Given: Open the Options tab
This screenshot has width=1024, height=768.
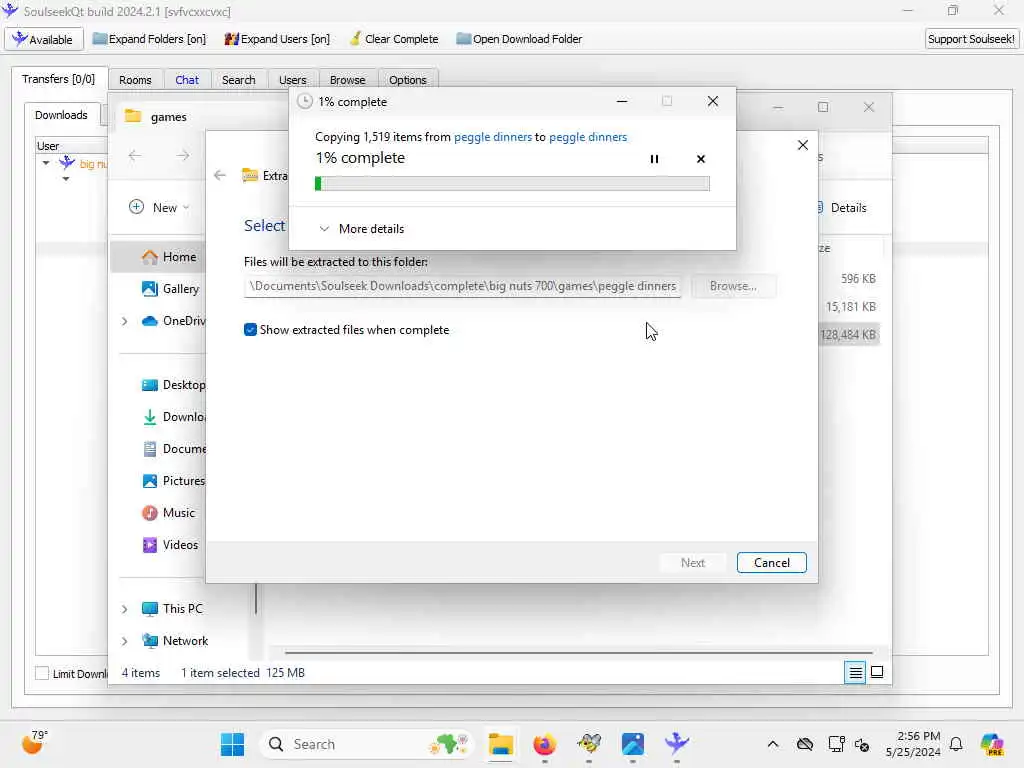Looking at the screenshot, I should coord(408,80).
